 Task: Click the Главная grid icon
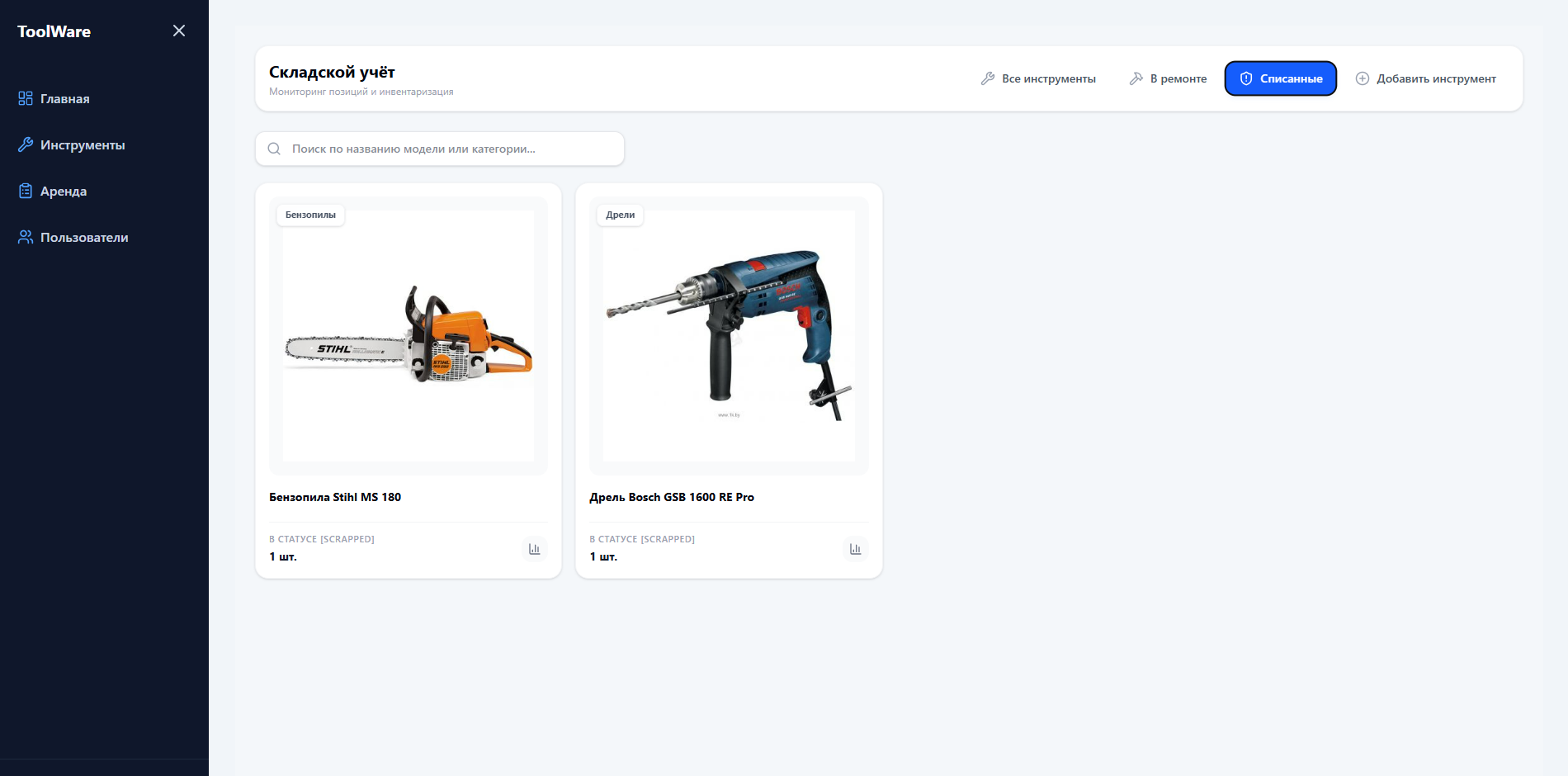[x=26, y=98]
